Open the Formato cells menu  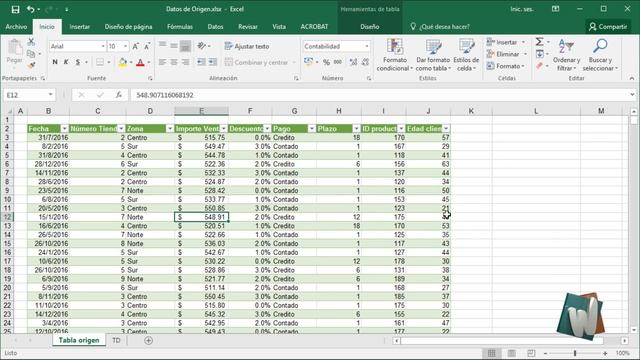click(506, 66)
